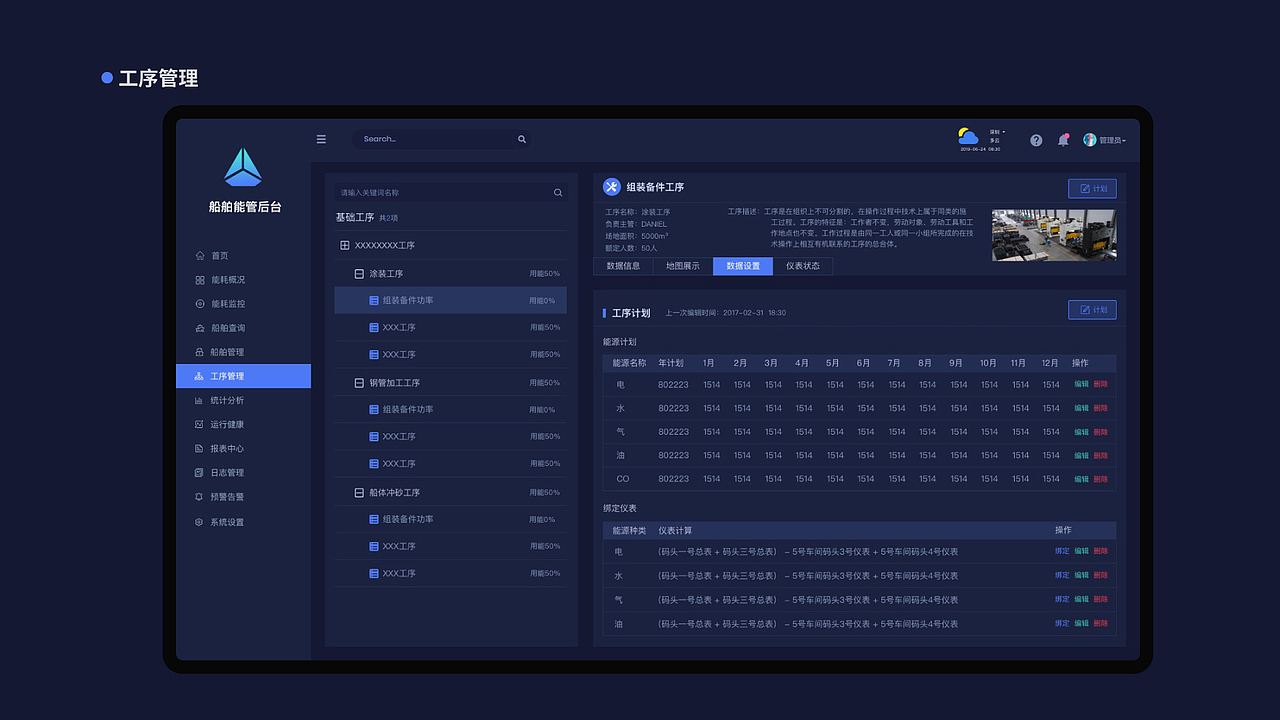The width and height of the screenshot is (1280, 720).
Task: Click the administrator avatar picture
Action: click(1090, 140)
